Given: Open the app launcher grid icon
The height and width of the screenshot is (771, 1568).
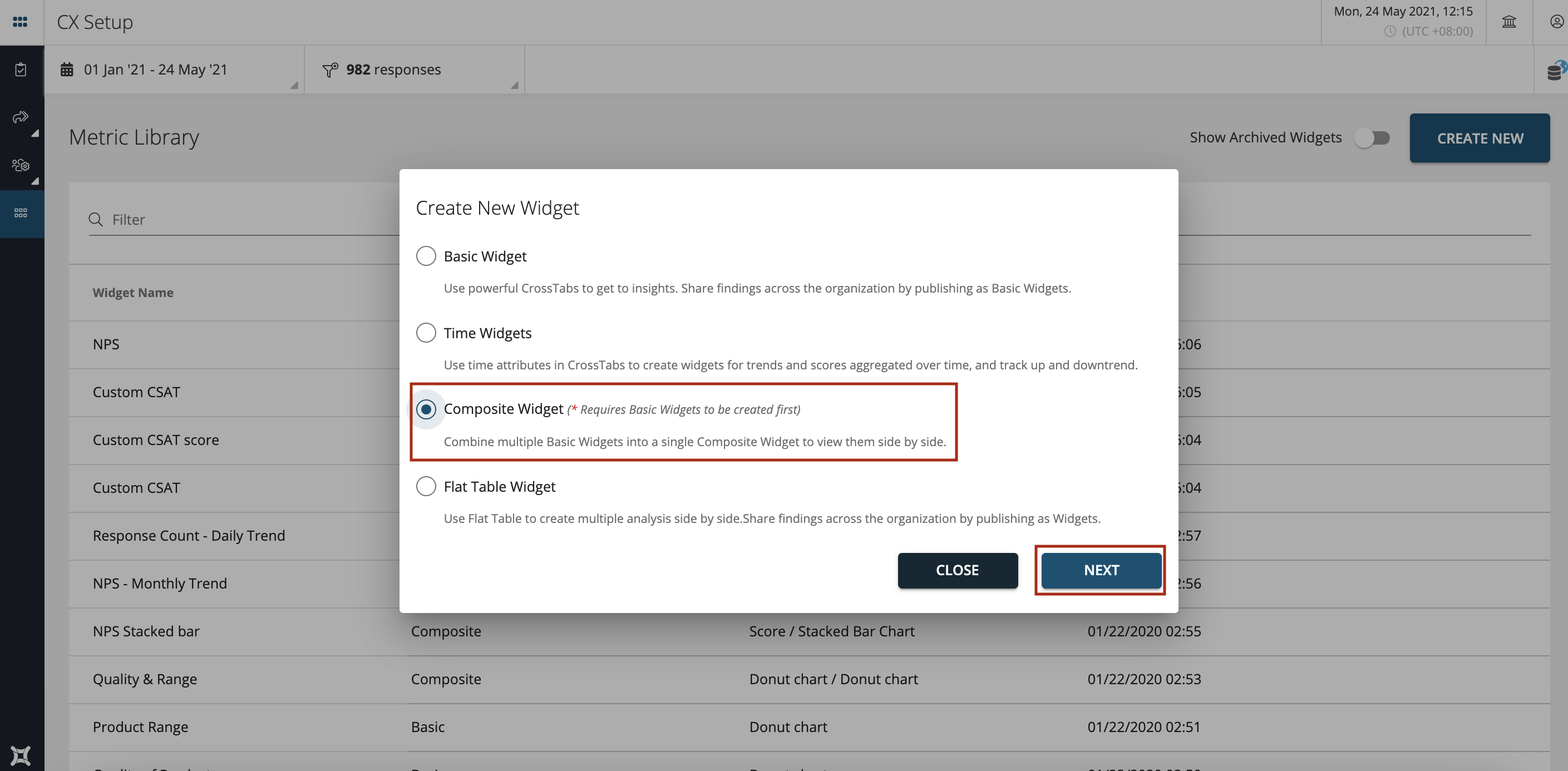Looking at the screenshot, I should pyautogui.click(x=20, y=22).
